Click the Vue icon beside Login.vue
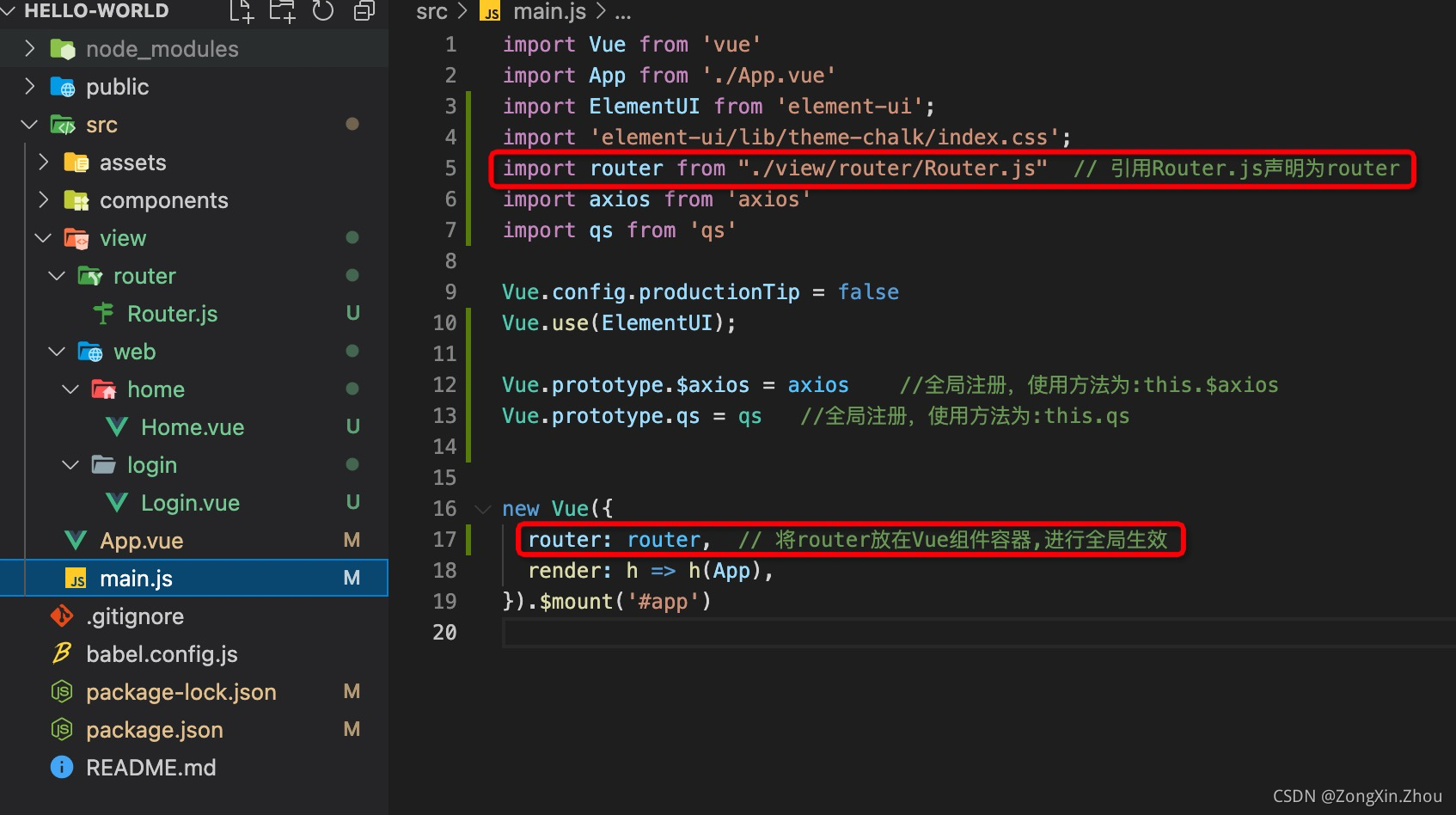 pyautogui.click(x=117, y=503)
